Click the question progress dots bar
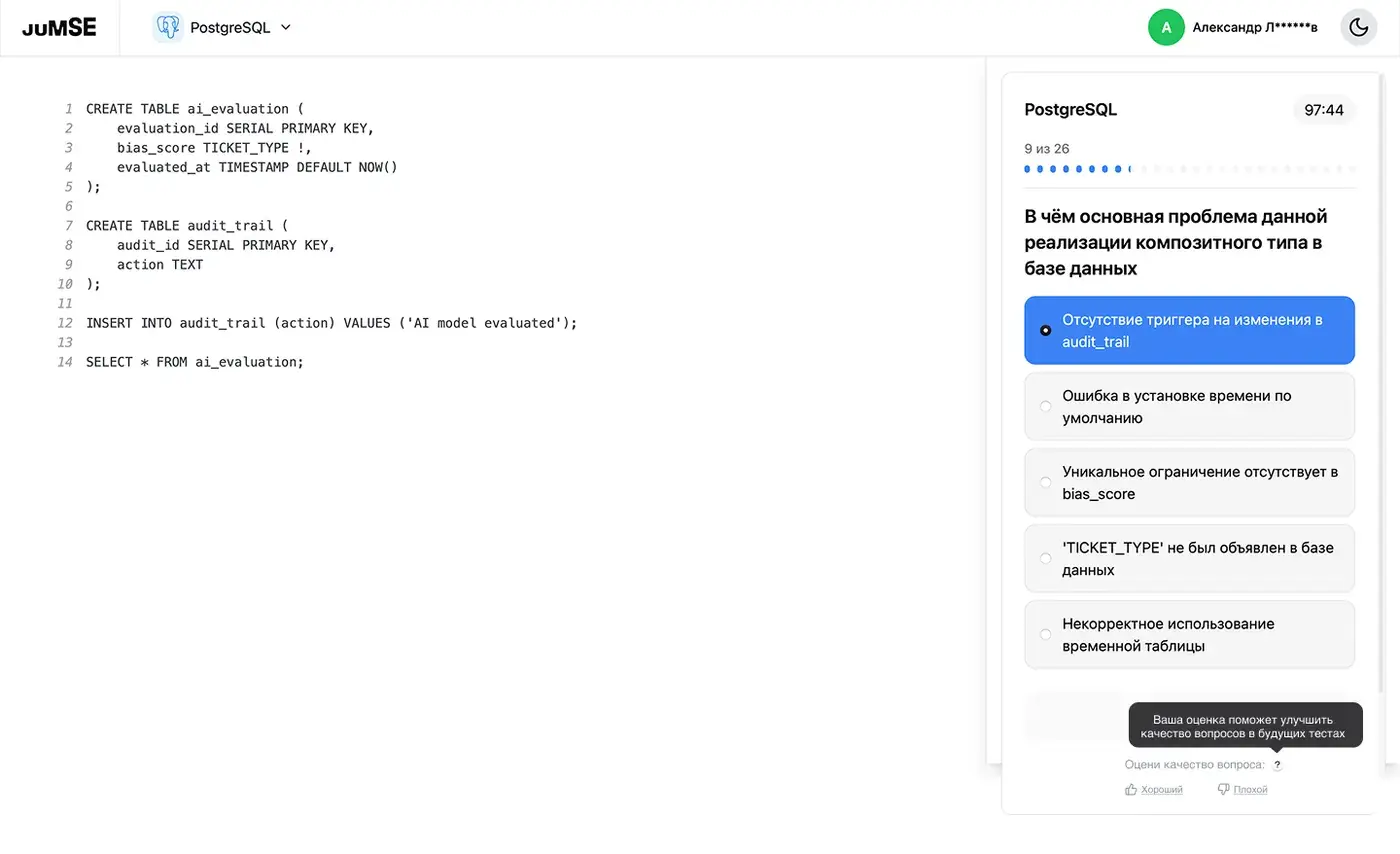Viewport: 1400px width, 854px height. [1189, 169]
